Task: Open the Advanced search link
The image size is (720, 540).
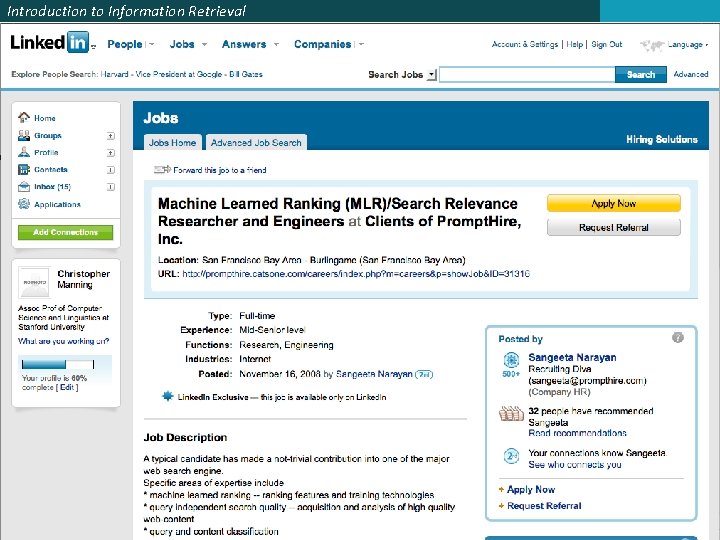Action: [x=691, y=74]
